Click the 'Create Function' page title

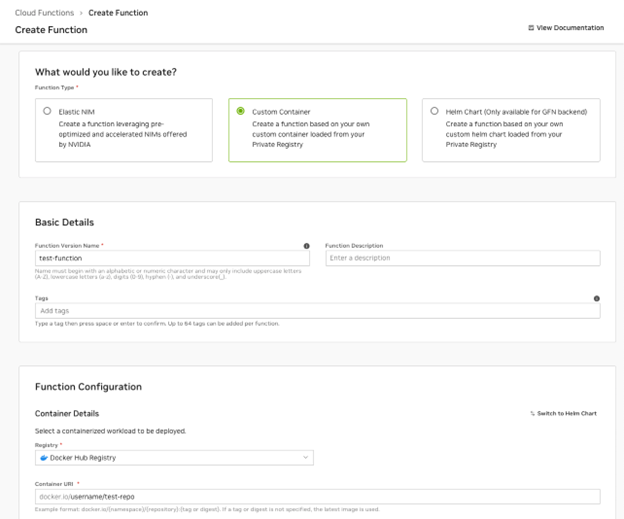(x=51, y=30)
